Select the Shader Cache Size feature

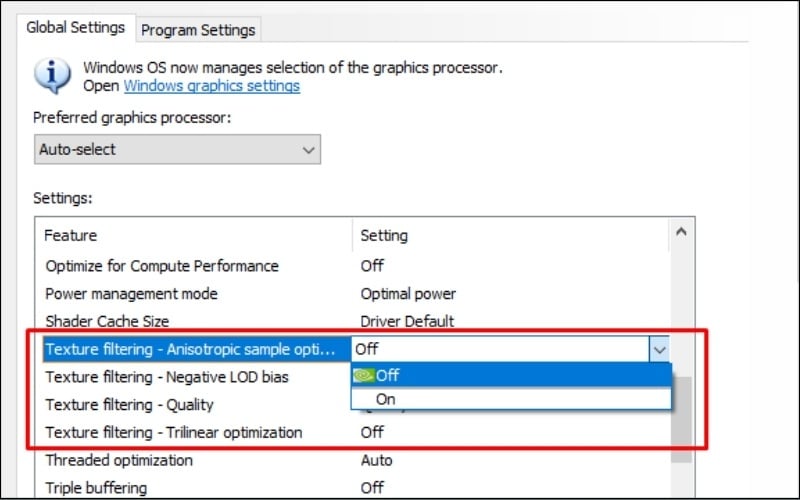(x=107, y=321)
